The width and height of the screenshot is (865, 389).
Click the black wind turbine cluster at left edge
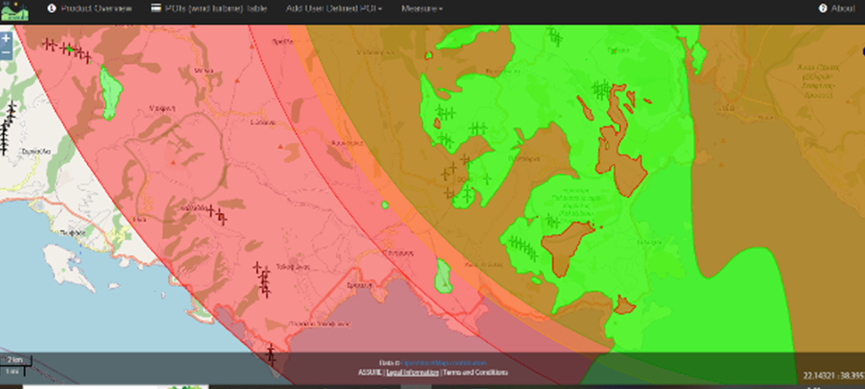coord(7,128)
